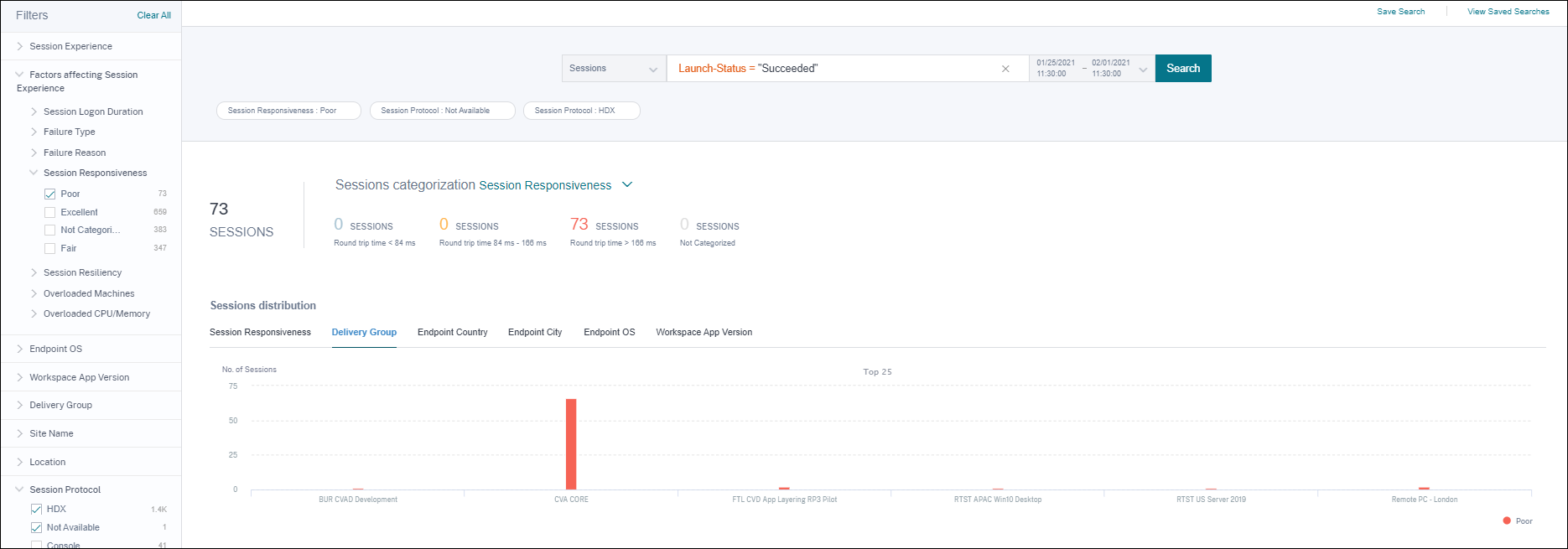Screen dimensions: 1568x549
Task: Open Sessions categorization Session Responsiveness dropdown
Action: [x=626, y=185]
